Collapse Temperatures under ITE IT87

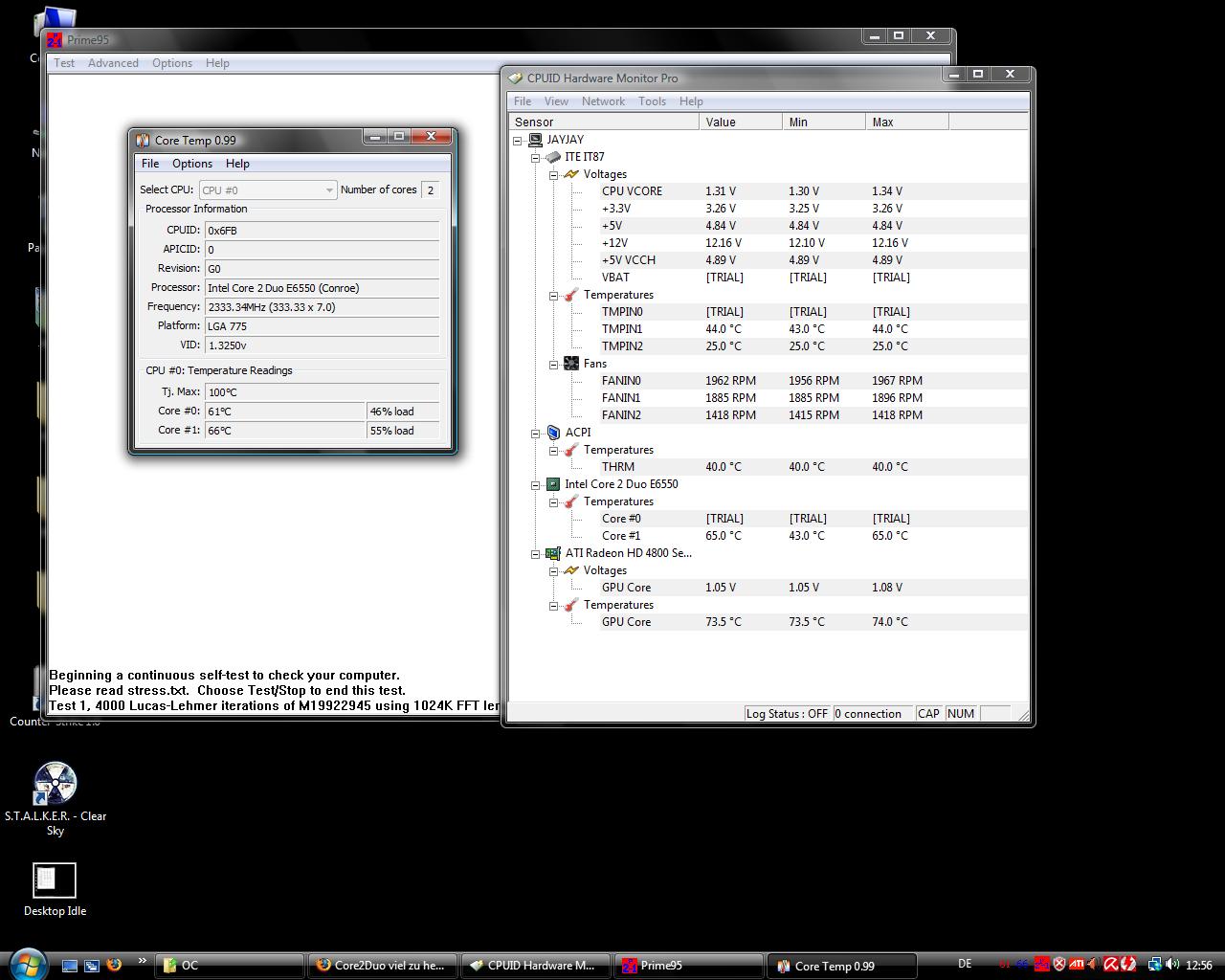(x=554, y=295)
